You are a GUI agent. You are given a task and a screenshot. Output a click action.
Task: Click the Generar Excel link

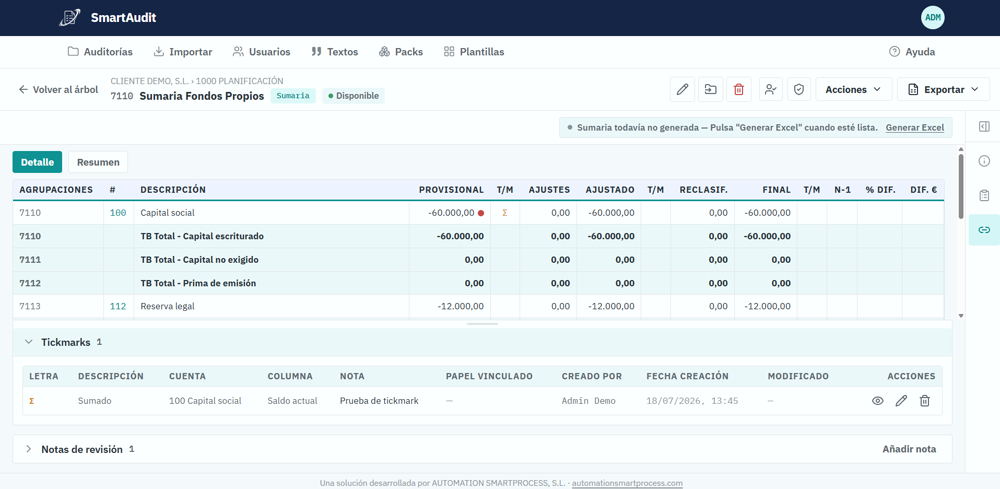point(915,128)
